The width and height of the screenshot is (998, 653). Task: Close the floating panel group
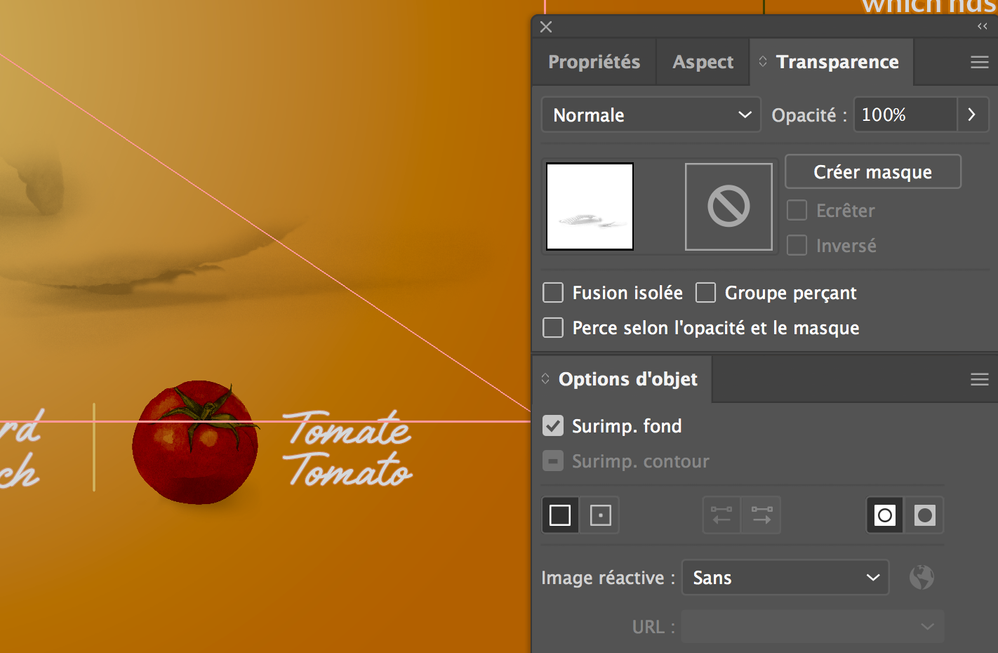click(x=546, y=27)
